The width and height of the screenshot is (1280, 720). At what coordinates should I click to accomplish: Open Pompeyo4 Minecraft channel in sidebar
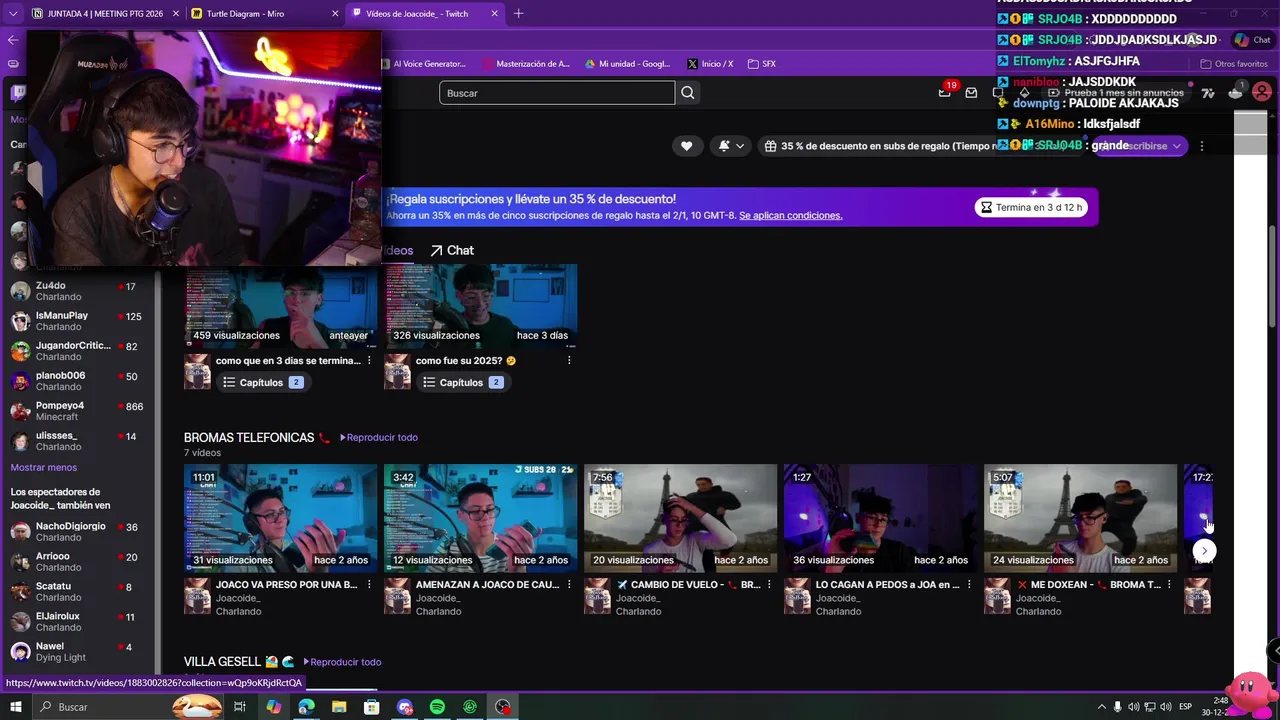click(x=78, y=411)
